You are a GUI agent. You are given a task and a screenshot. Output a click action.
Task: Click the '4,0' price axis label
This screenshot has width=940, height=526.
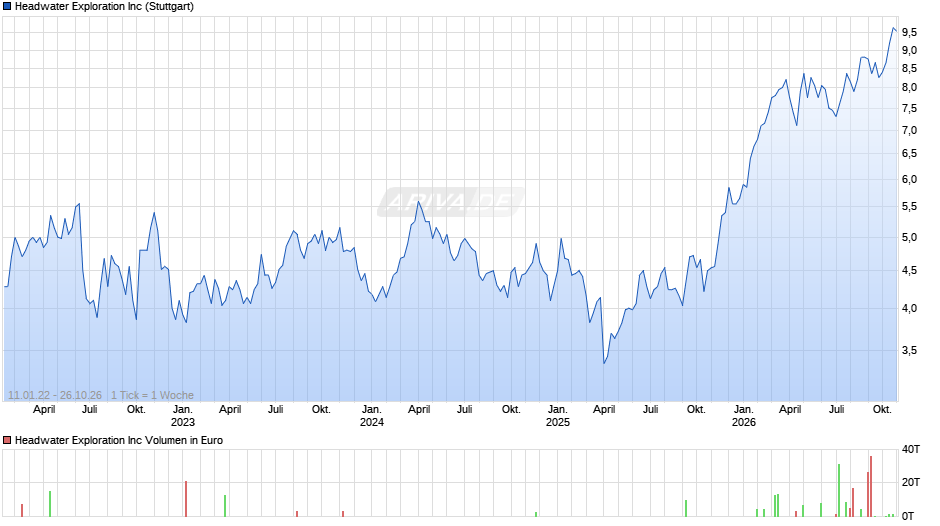(x=909, y=308)
